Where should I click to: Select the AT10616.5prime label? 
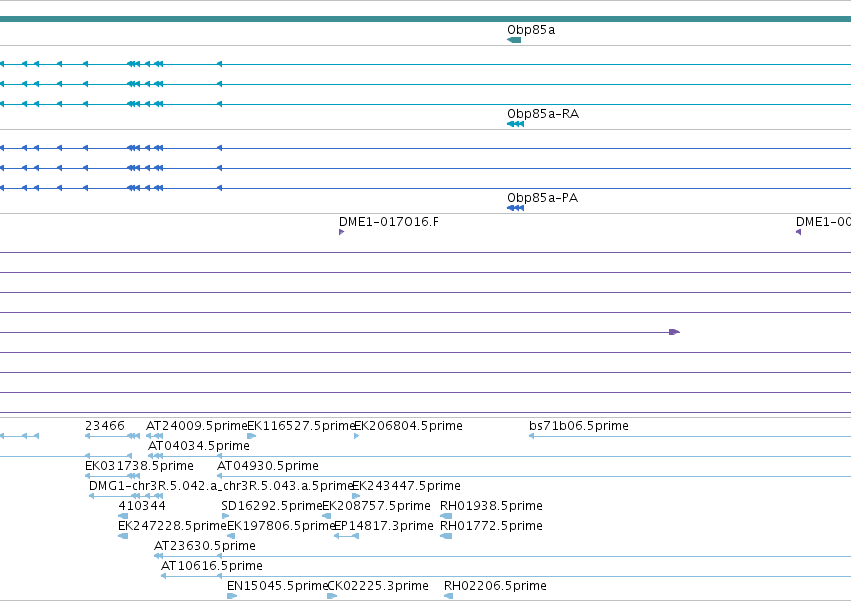(x=212, y=566)
